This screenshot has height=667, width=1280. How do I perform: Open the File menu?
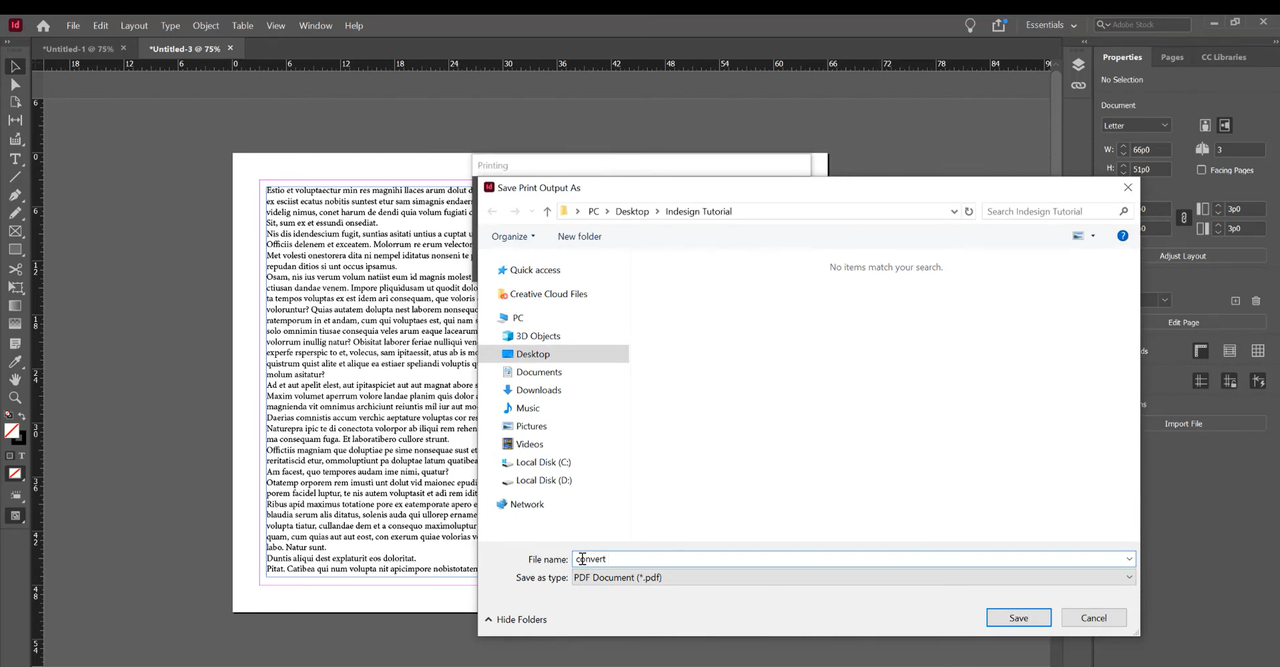click(x=73, y=25)
